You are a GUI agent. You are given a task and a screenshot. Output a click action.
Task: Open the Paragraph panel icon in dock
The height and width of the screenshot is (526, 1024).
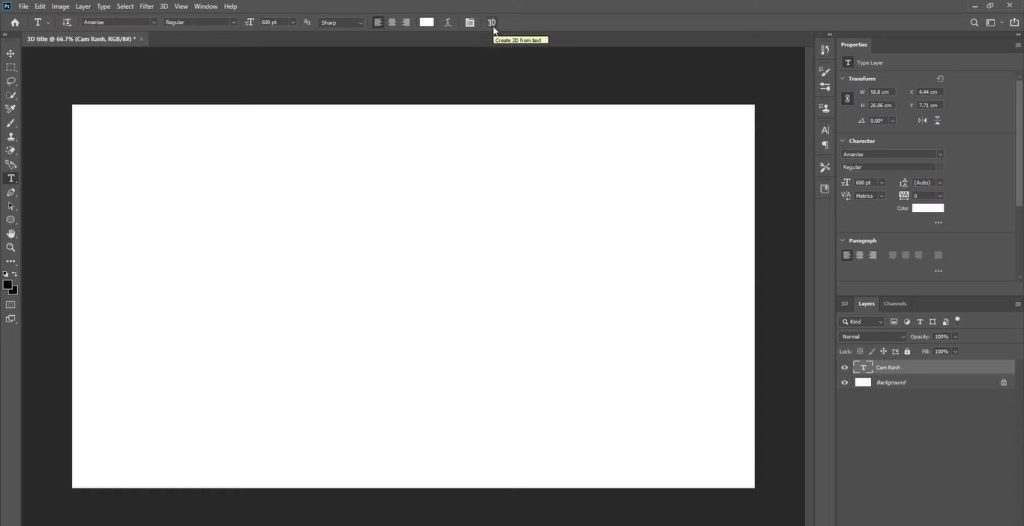click(825, 145)
